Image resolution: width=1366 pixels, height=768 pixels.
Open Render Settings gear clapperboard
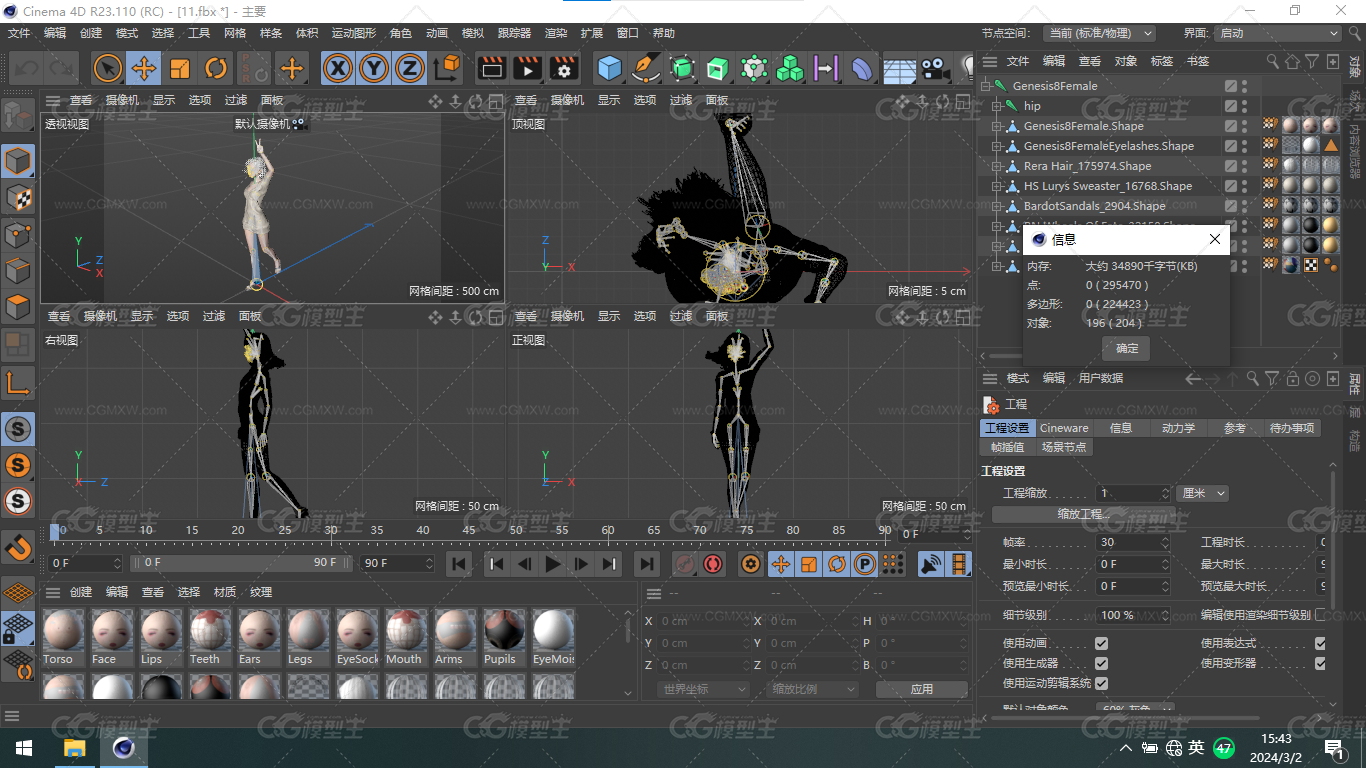[564, 68]
